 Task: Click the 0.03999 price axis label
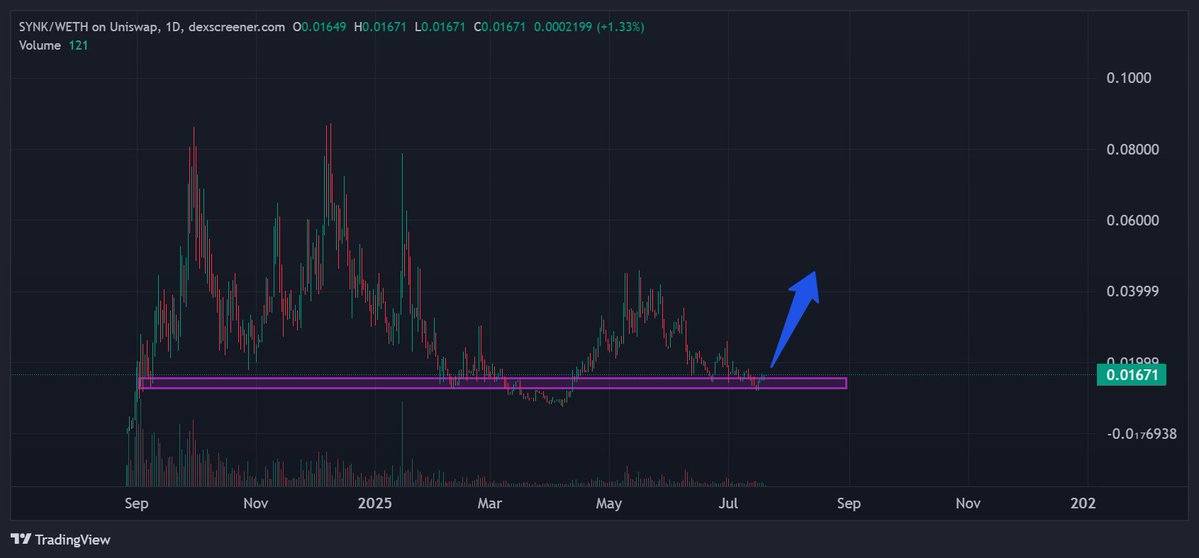[x=1133, y=291]
